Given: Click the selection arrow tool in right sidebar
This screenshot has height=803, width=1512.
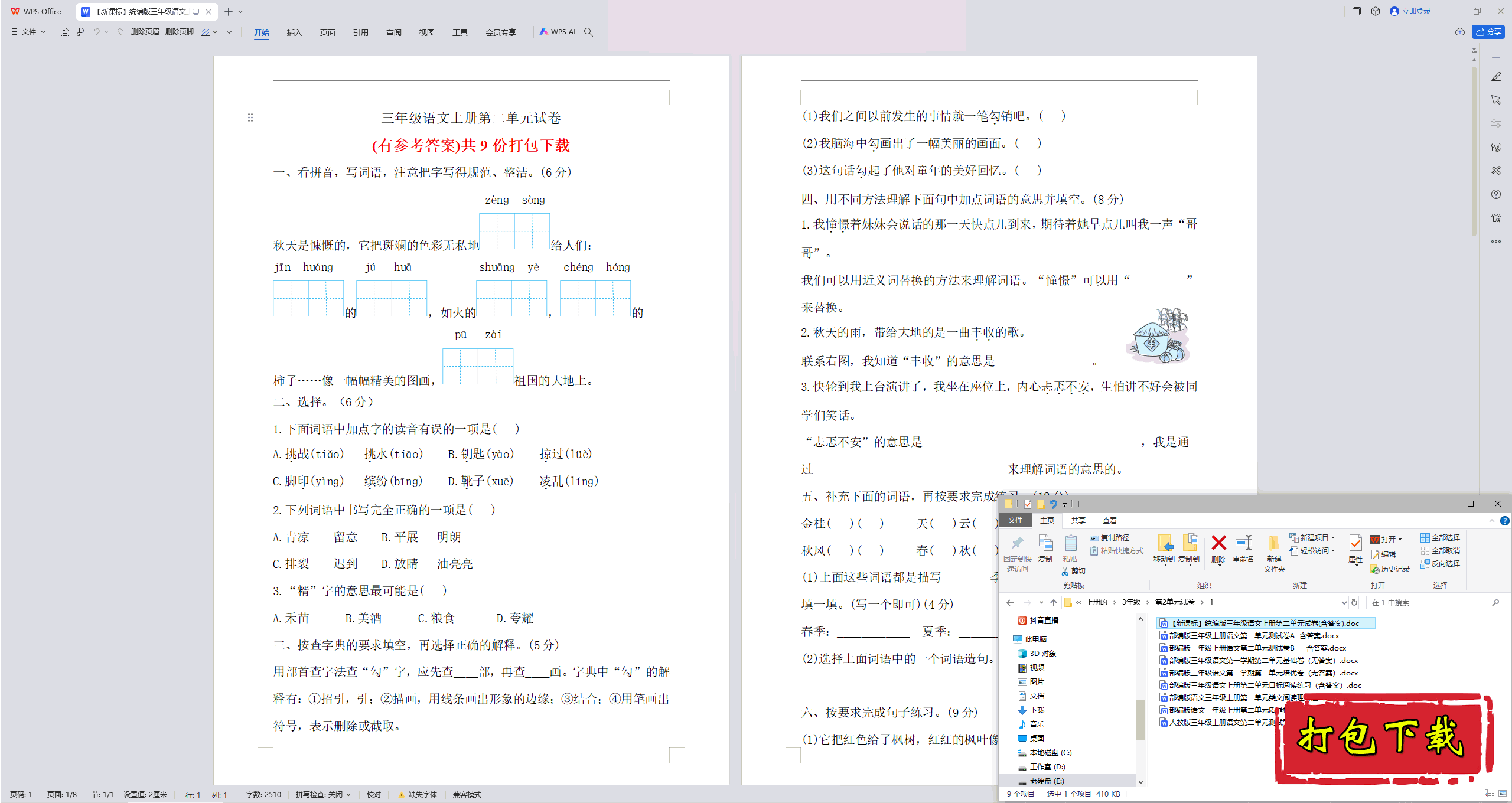Looking at the screenshot, I should click(1496, 100).
